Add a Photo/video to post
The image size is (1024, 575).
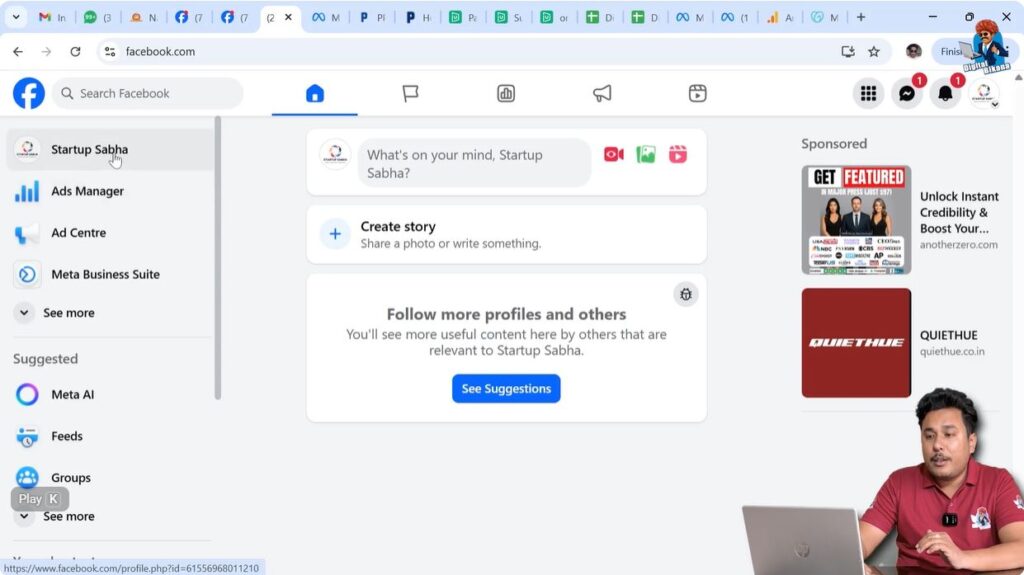[645, 154]
